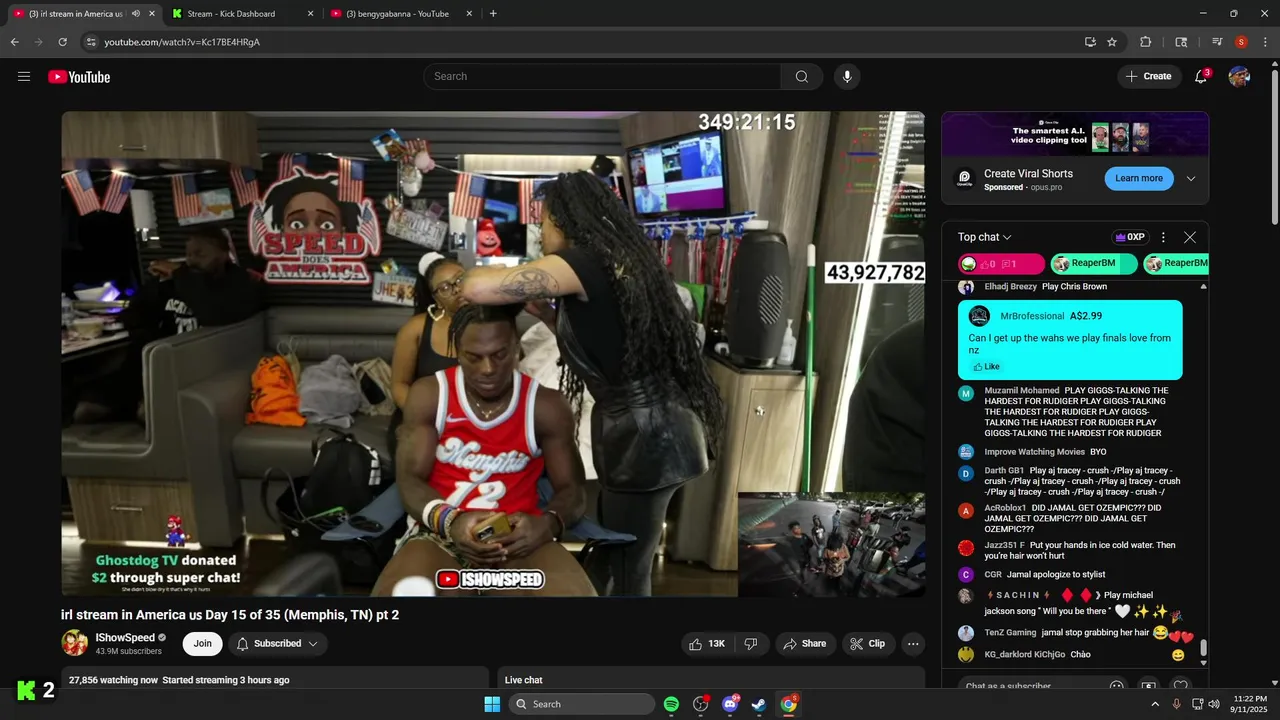Close the Kick Dashboard tab

(x=310, y=14)
